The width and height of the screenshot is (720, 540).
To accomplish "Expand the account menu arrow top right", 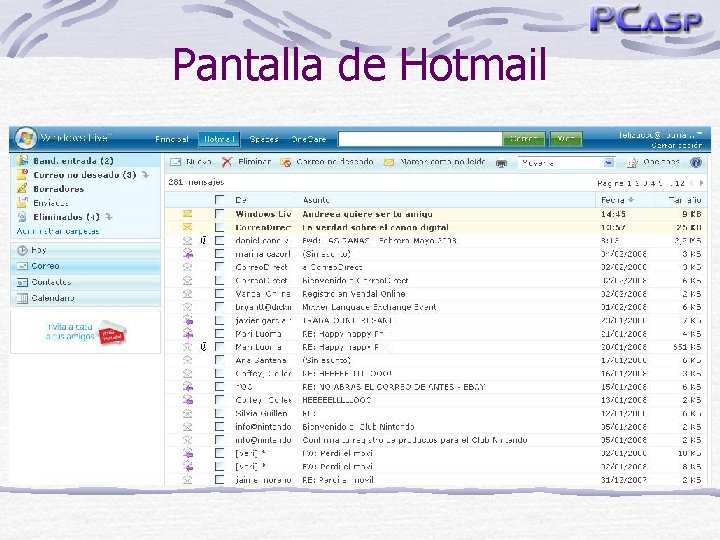I will (699, 134).
